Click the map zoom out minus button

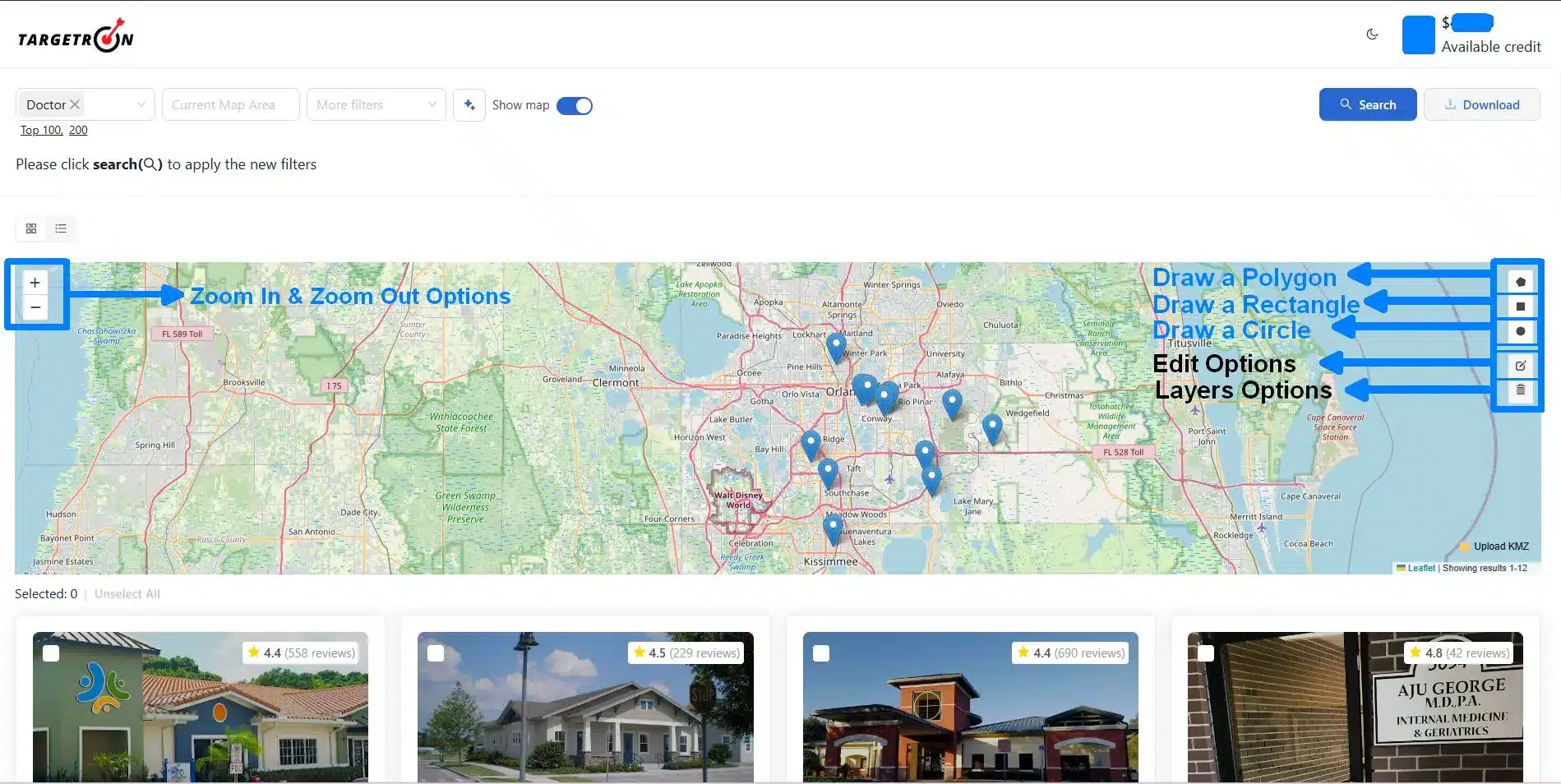[35, 307]
